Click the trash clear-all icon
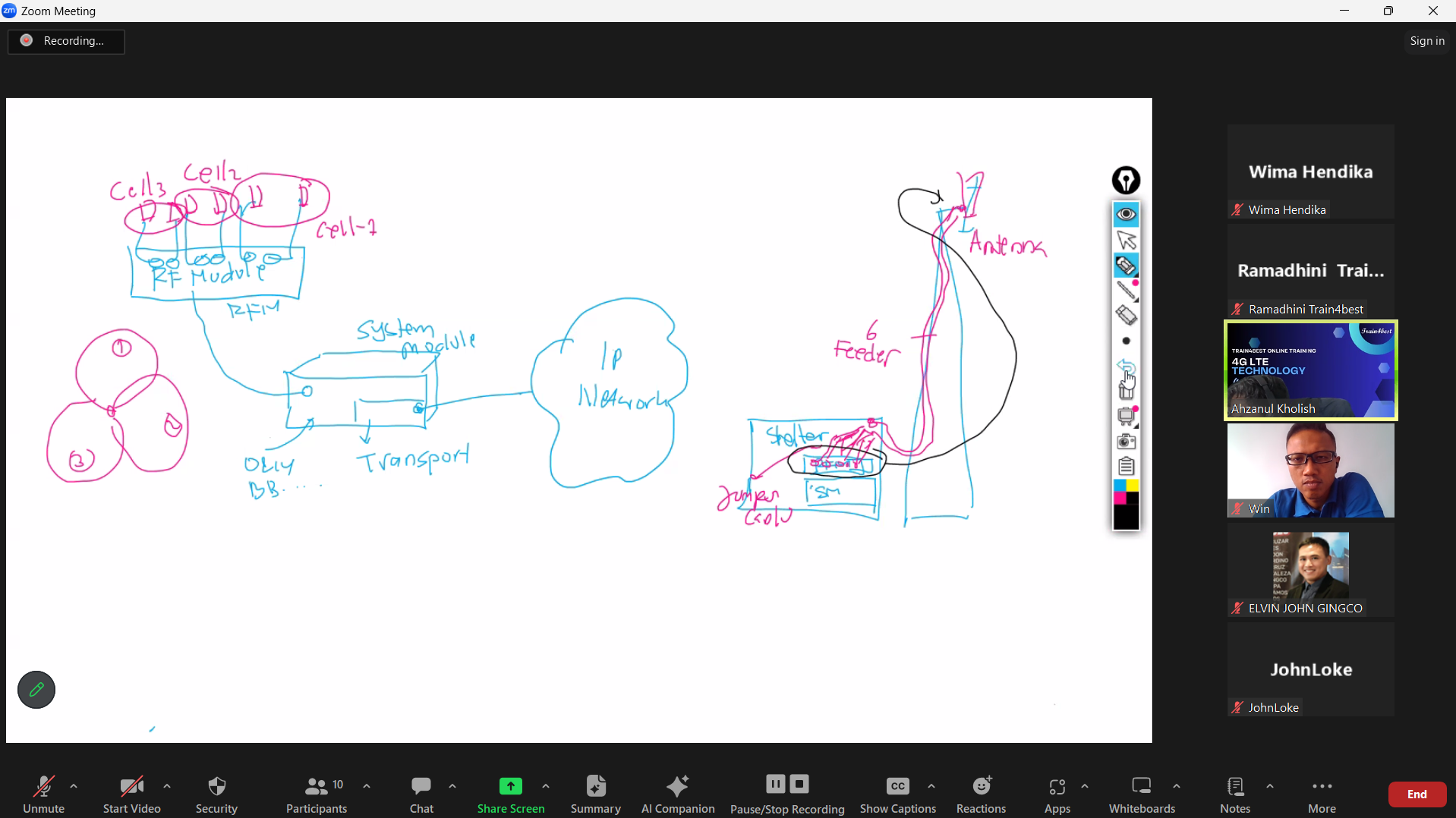 (1127, 392)
